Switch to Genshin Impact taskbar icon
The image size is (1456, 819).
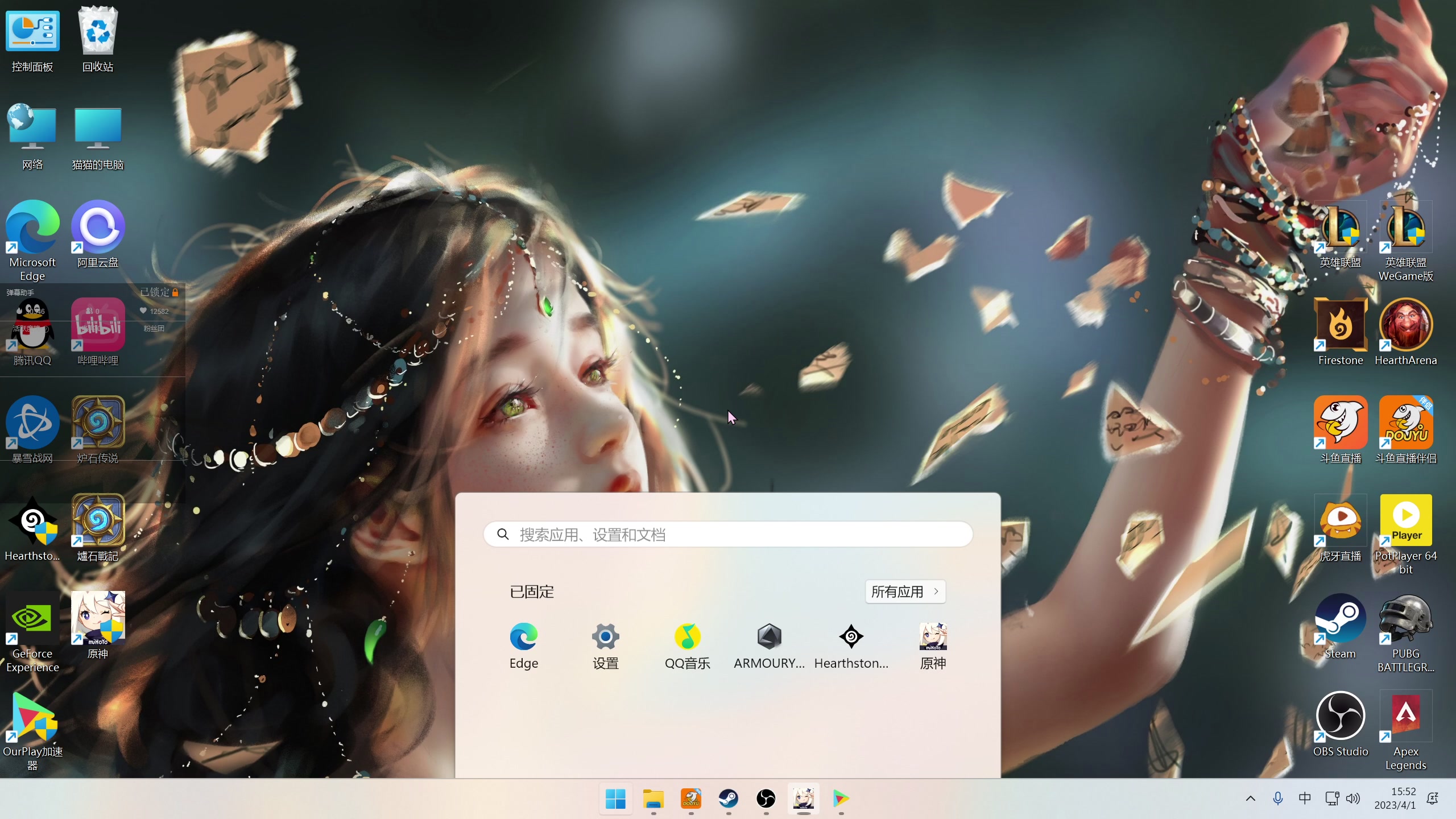(804, 799)
